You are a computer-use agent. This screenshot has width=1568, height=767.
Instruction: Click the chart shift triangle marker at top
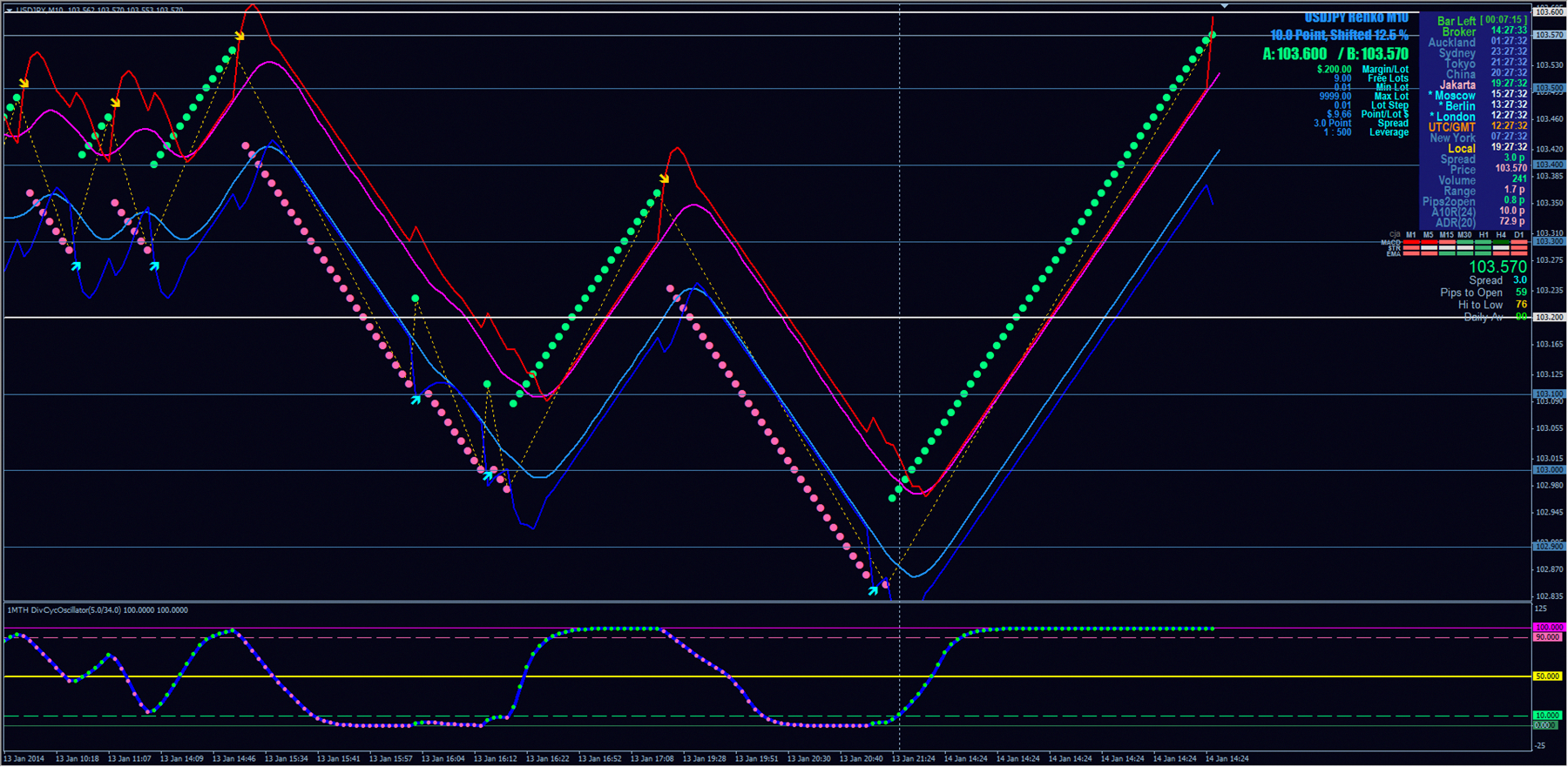[x=1224, y=6]
